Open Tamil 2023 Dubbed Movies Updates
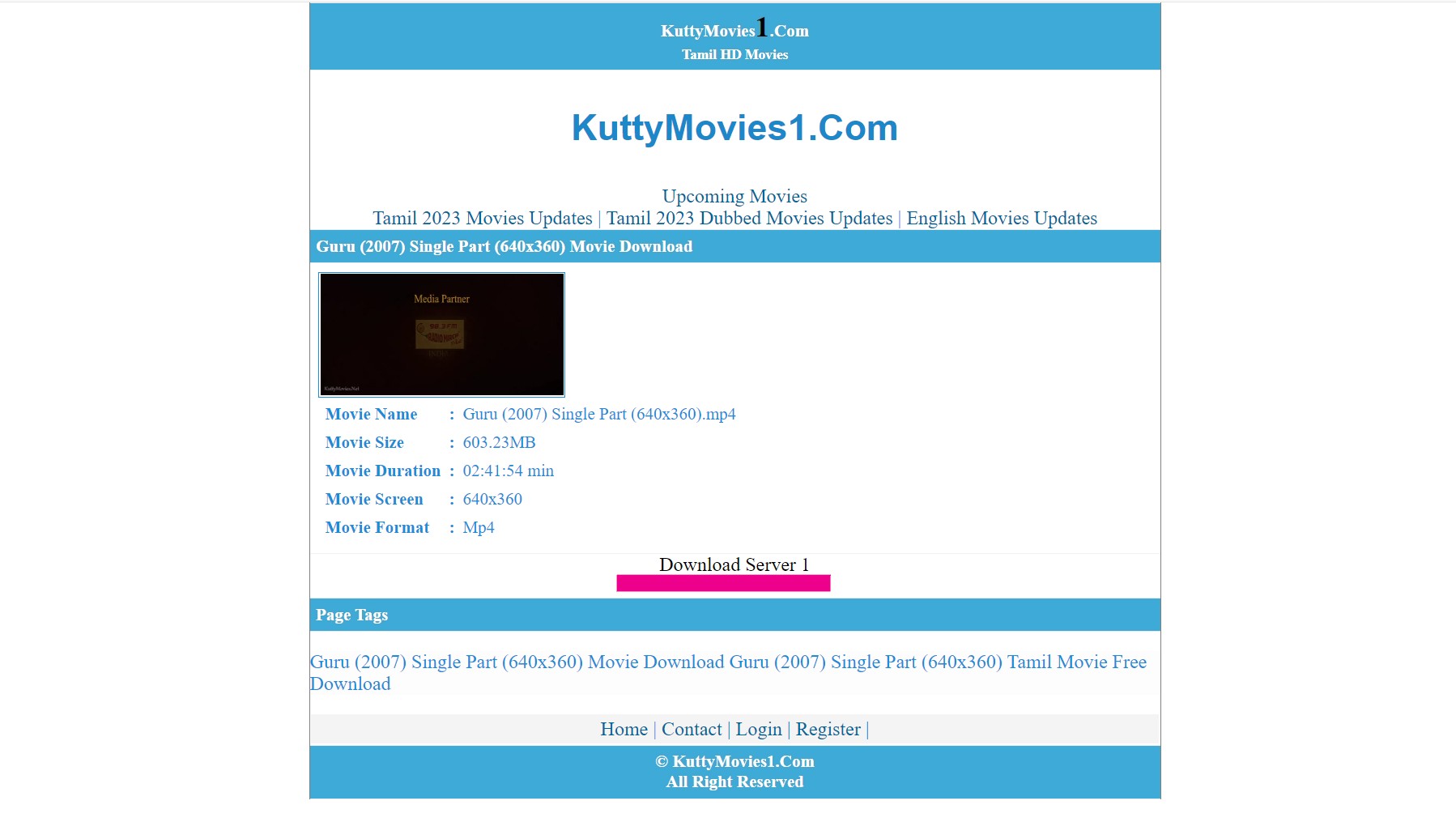The height and width of the screenshot is (822, 1456). (x=749, y=218)
